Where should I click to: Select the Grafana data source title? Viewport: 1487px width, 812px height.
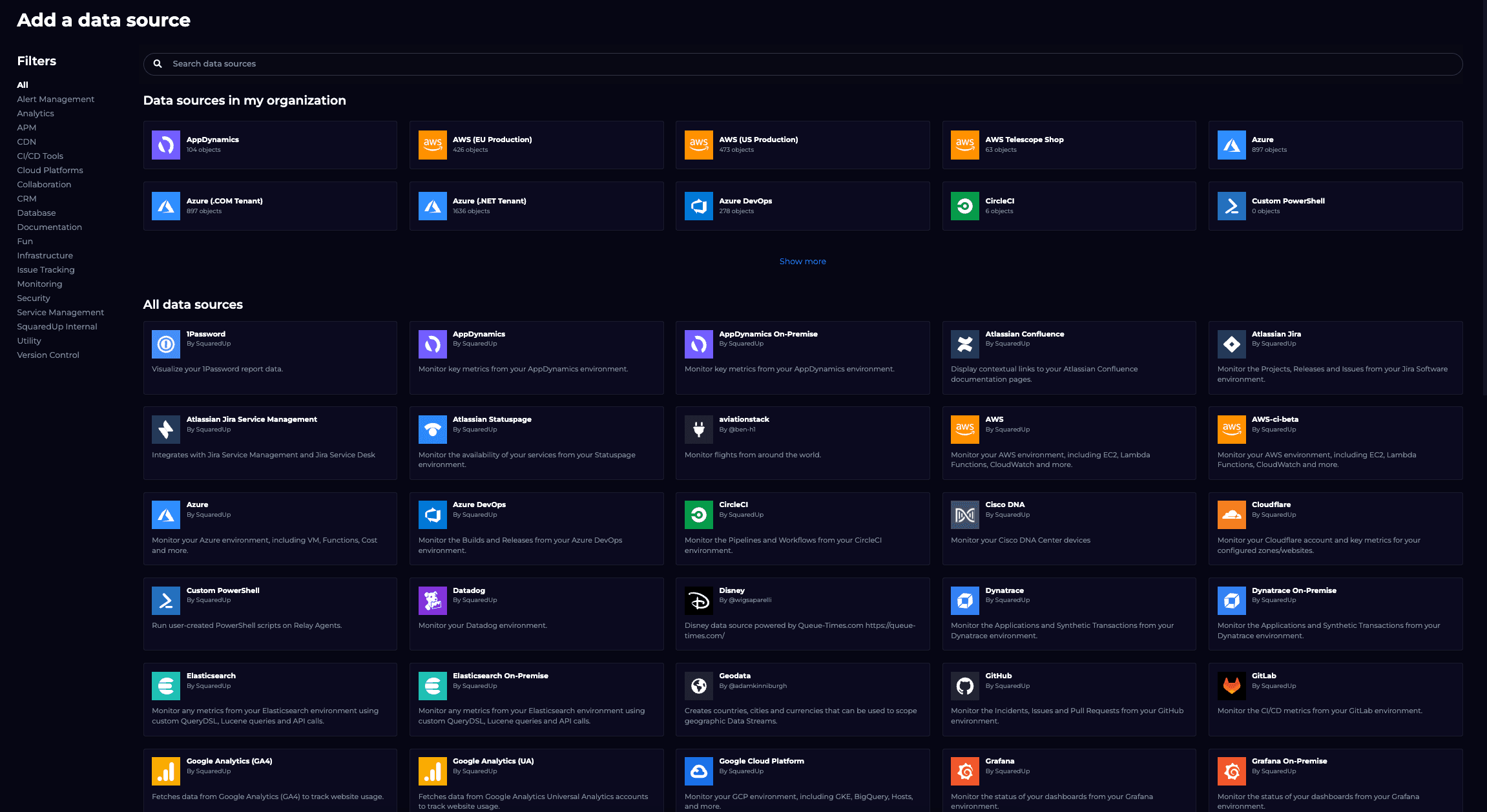[999, 761]
